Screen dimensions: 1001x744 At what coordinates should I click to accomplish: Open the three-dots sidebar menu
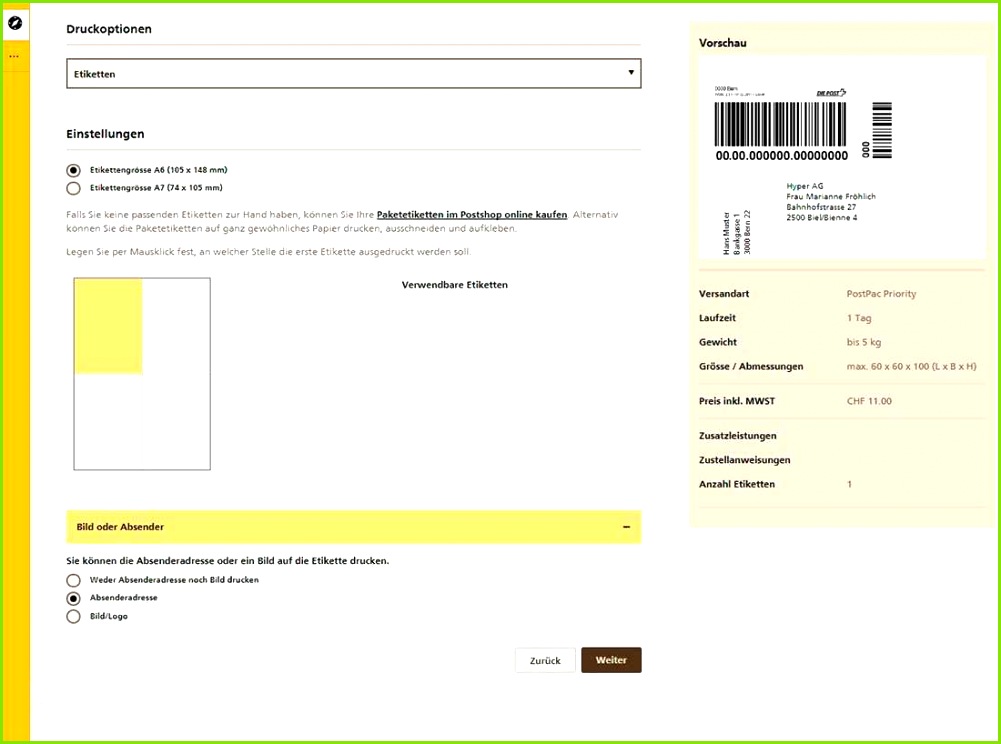14,56
